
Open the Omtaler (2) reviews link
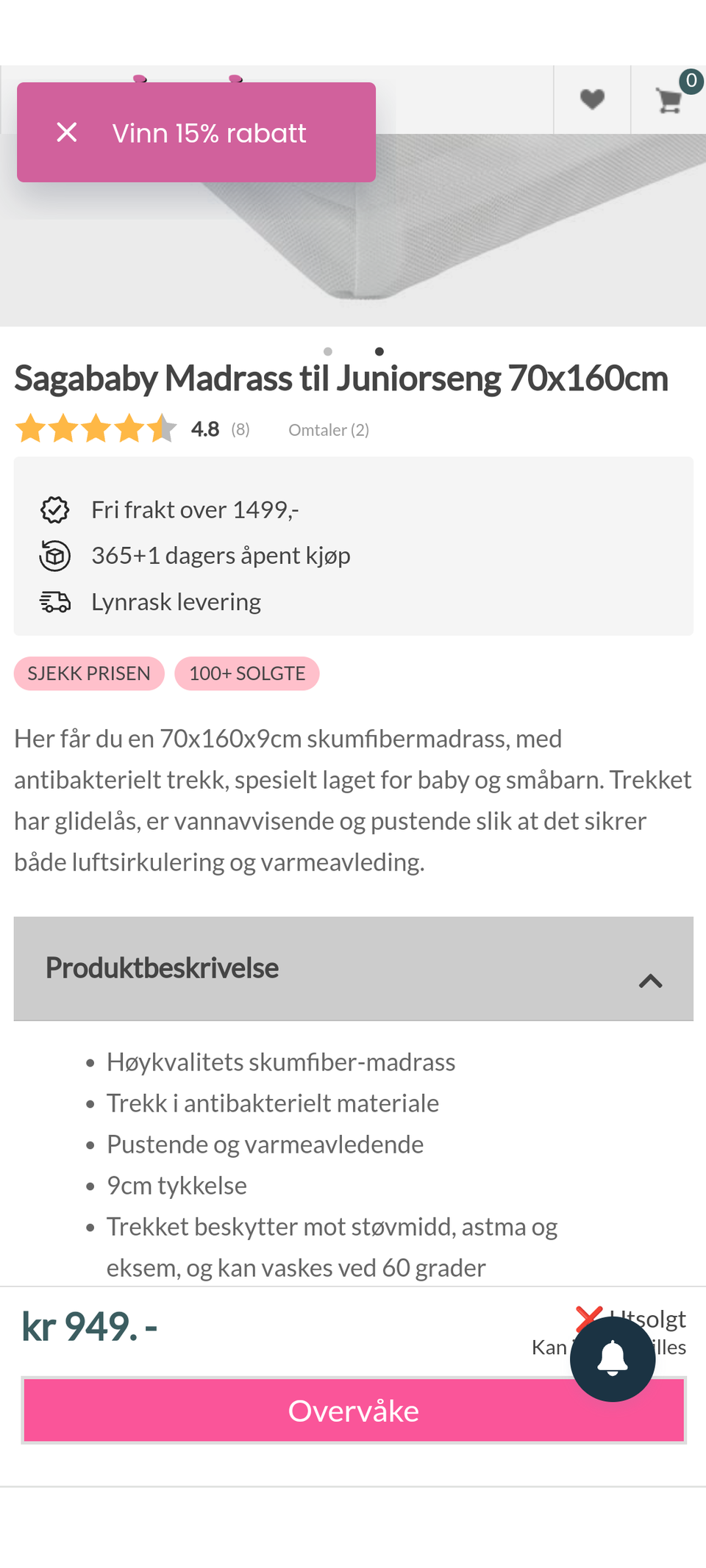329,430
